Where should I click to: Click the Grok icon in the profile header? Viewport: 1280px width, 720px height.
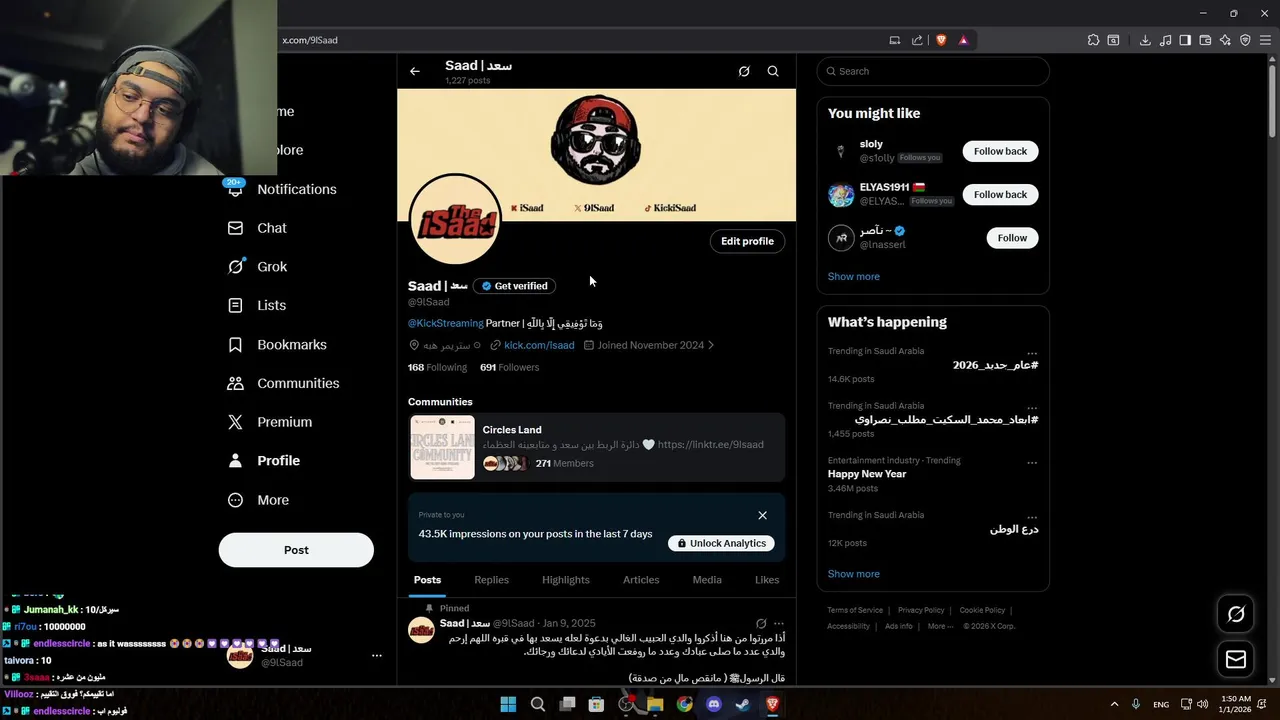tap(744, 71)
